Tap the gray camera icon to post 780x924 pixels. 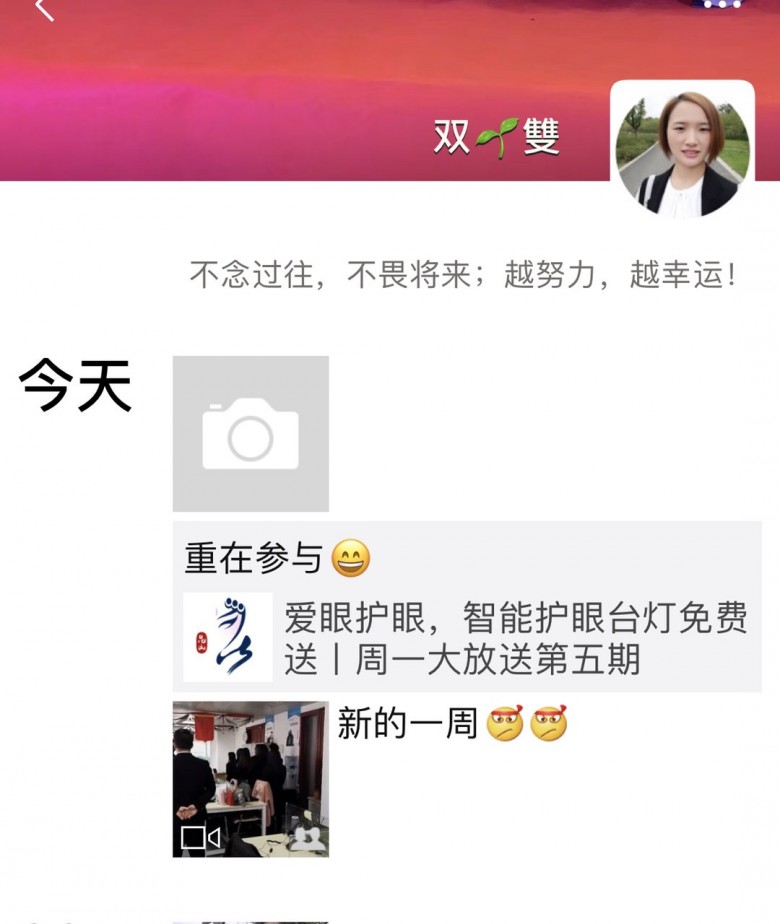(x=250, y=434)
